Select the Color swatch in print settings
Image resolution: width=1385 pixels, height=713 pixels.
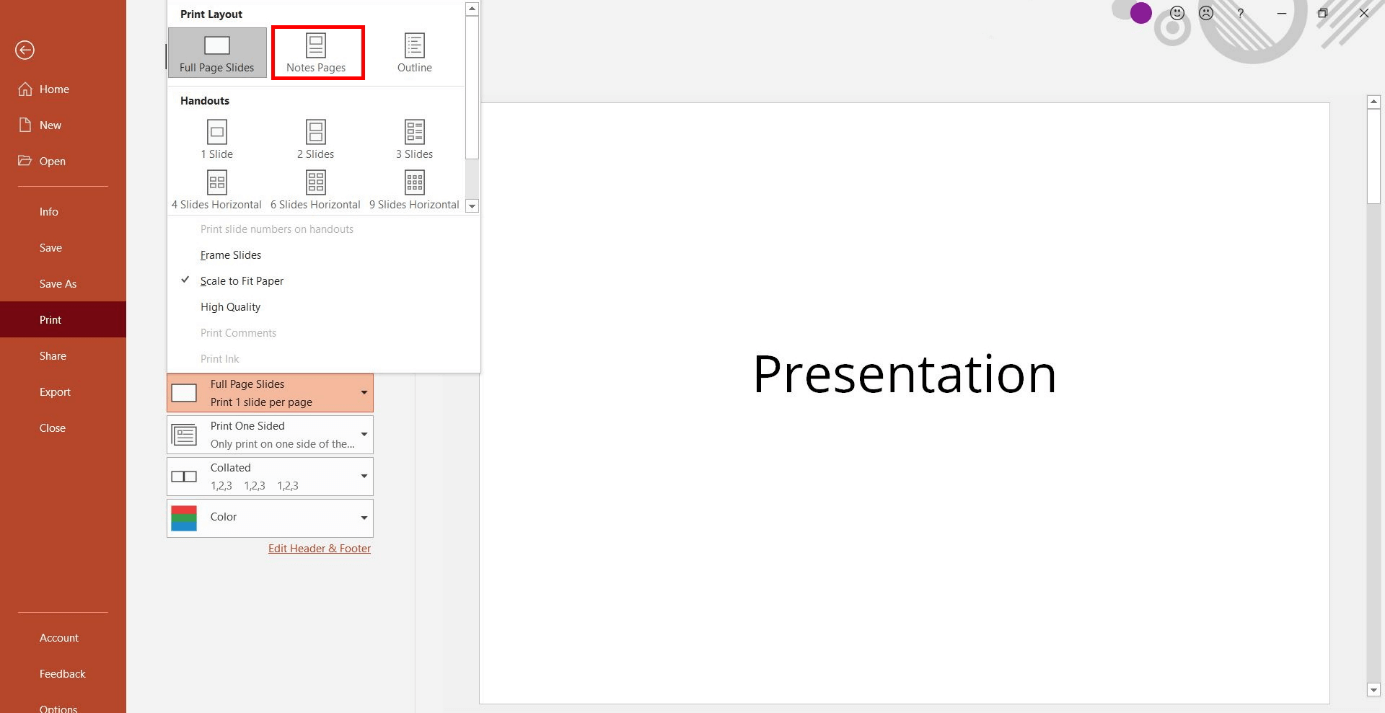pos(184,518)
